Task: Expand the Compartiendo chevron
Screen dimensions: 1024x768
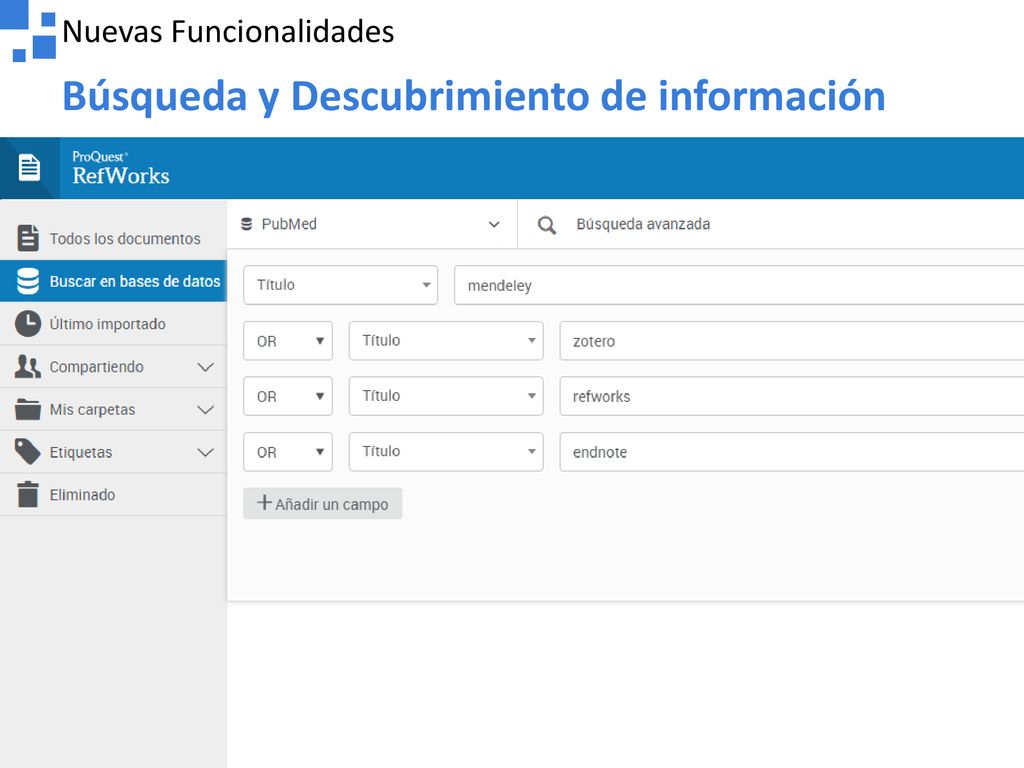Action: point(206,367)
